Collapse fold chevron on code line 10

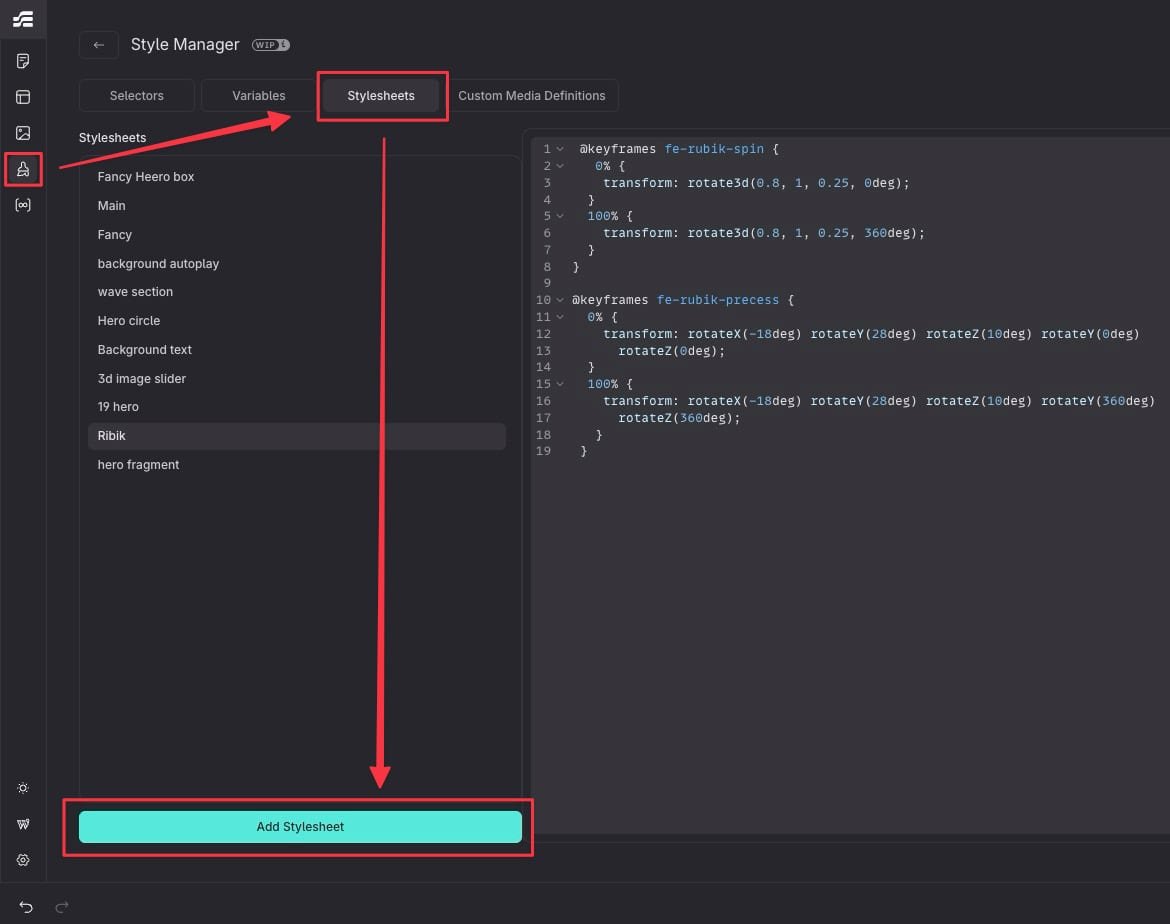click(x=560, y=300)
